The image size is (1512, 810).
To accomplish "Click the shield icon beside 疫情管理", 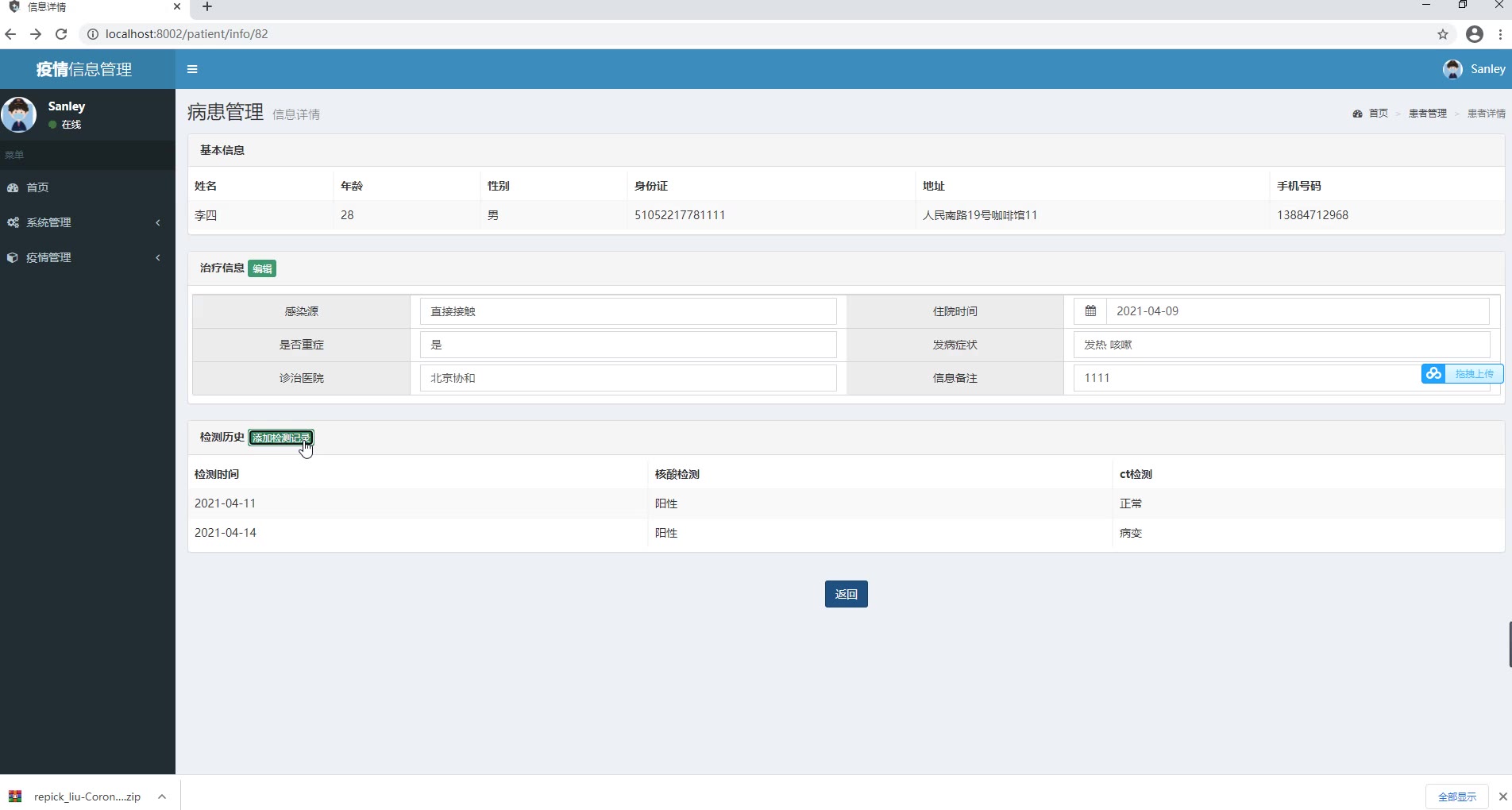I will click(13, 257).
